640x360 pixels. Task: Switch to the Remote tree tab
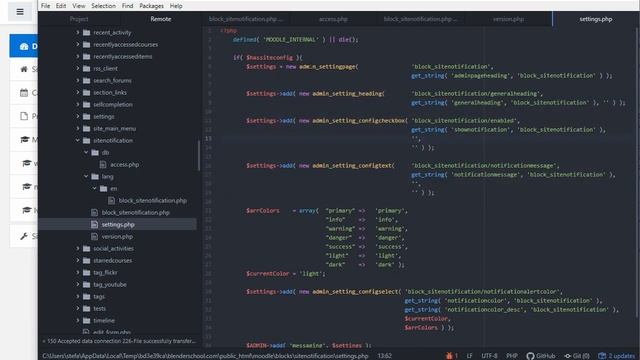point(161,19)
